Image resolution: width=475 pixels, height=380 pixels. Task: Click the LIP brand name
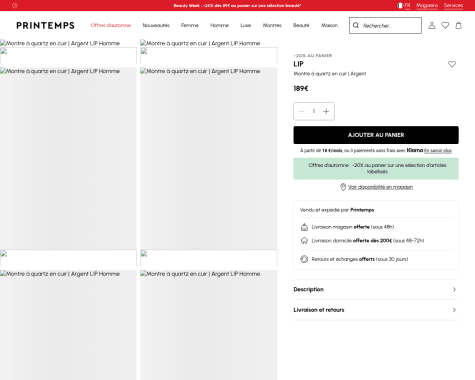pyautogui.click(x=298, y=64)
